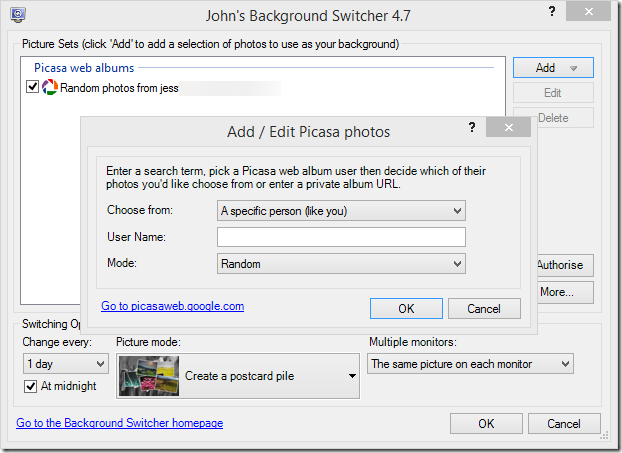
Task: Click OK in the Picasa photos dialog
Action: click(x=406, y=309)
